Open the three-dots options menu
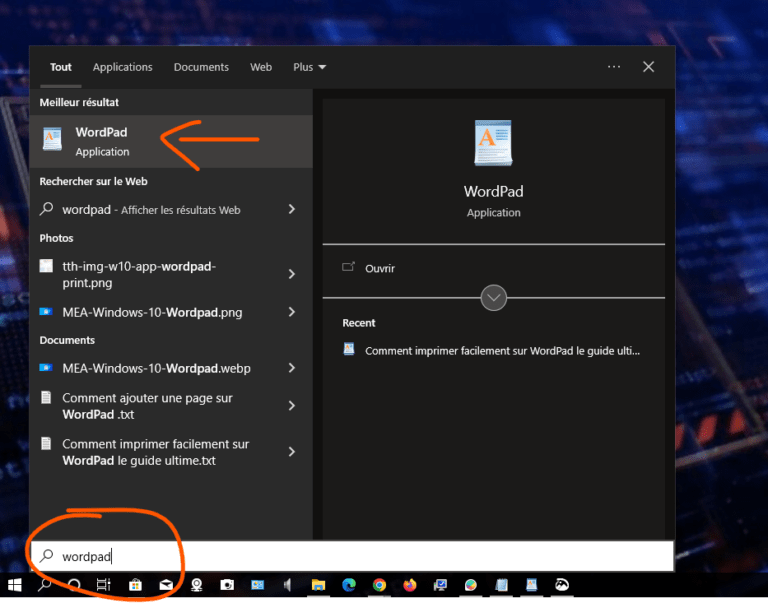 click(x=614, y=67)
